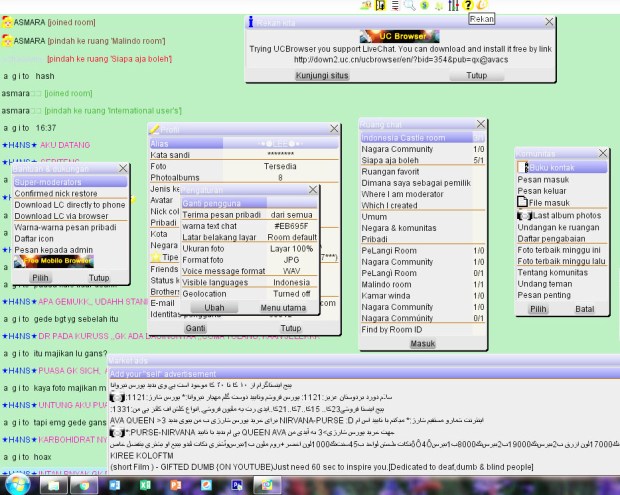Click the magnifier search icon in top toolbar
Screen dimensions: 620x495
pos(410,6)
